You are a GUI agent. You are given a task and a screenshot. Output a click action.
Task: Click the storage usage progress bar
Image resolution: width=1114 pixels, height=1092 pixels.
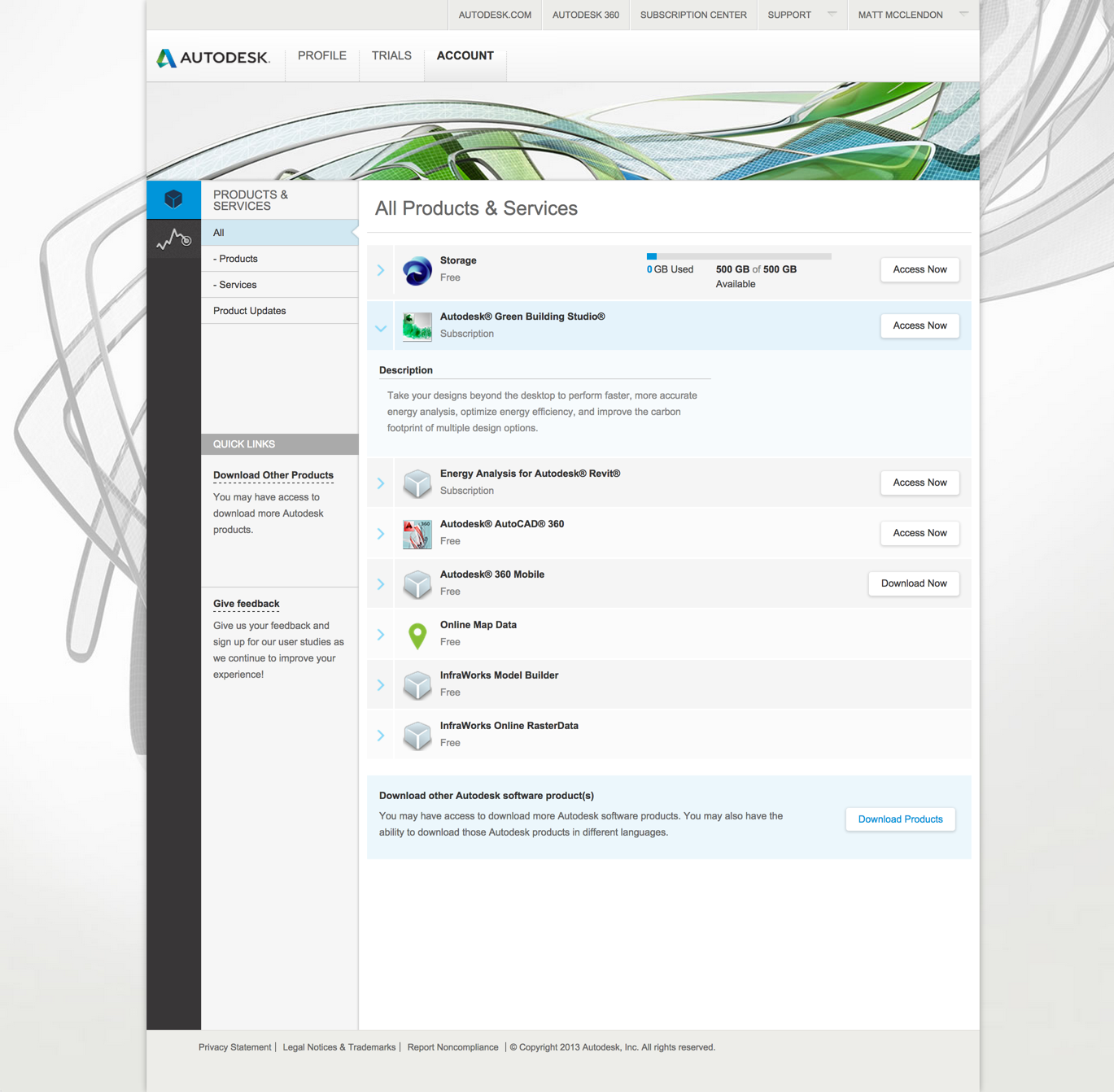coord(739,256)
